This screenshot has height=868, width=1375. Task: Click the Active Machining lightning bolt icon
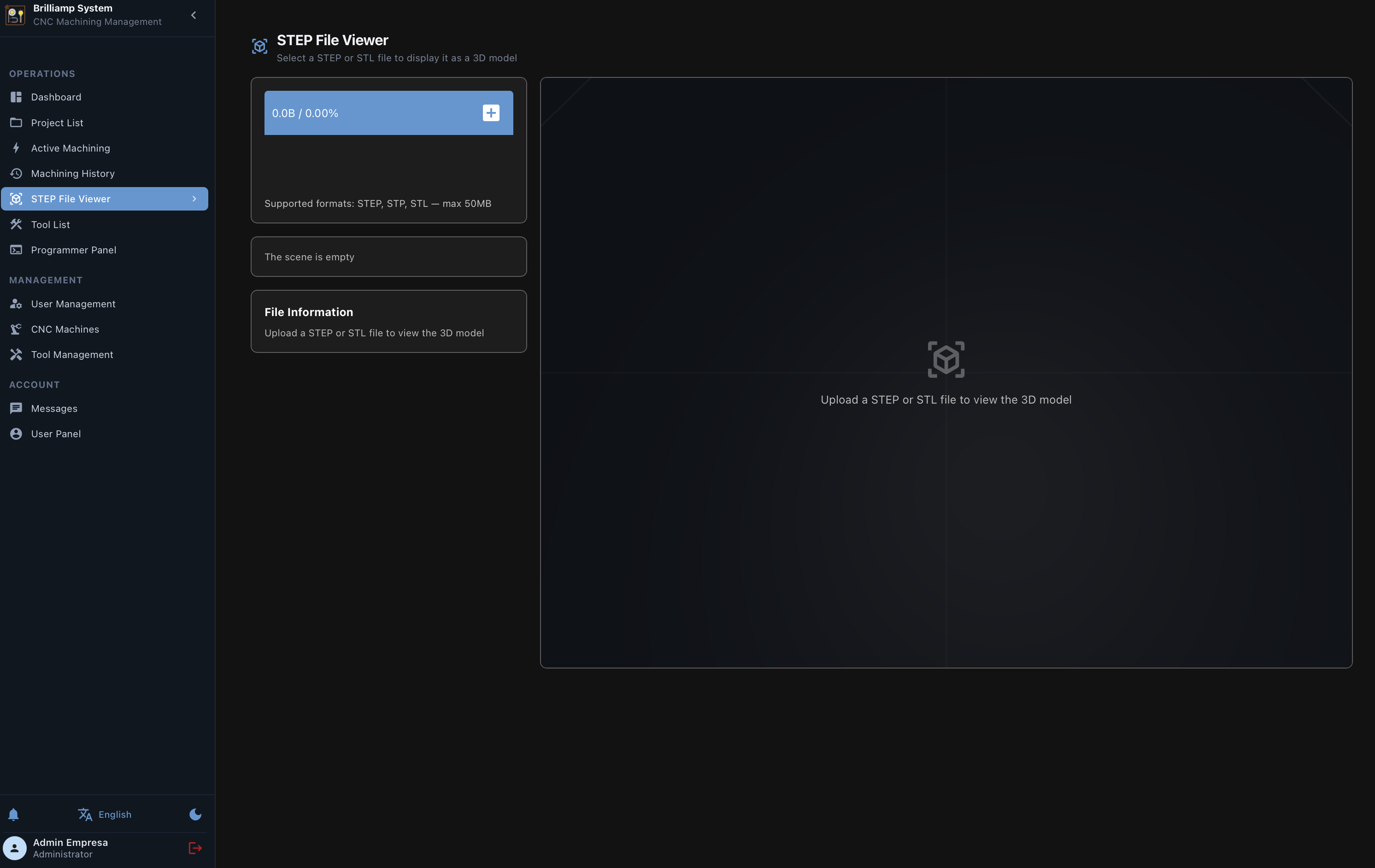(x=16, y=148)
